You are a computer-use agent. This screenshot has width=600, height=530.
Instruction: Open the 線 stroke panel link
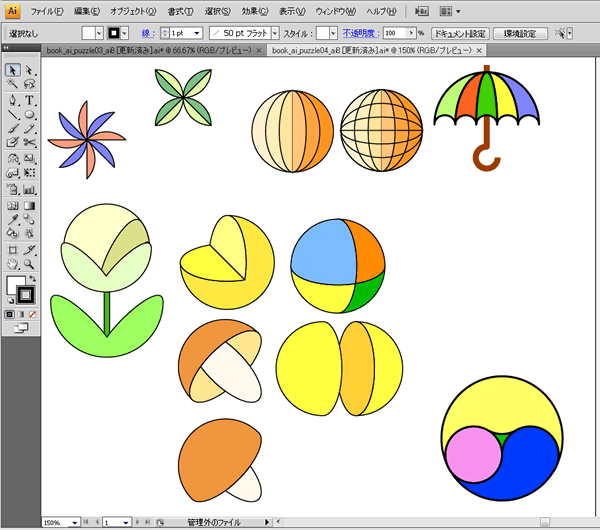(148, 33)
